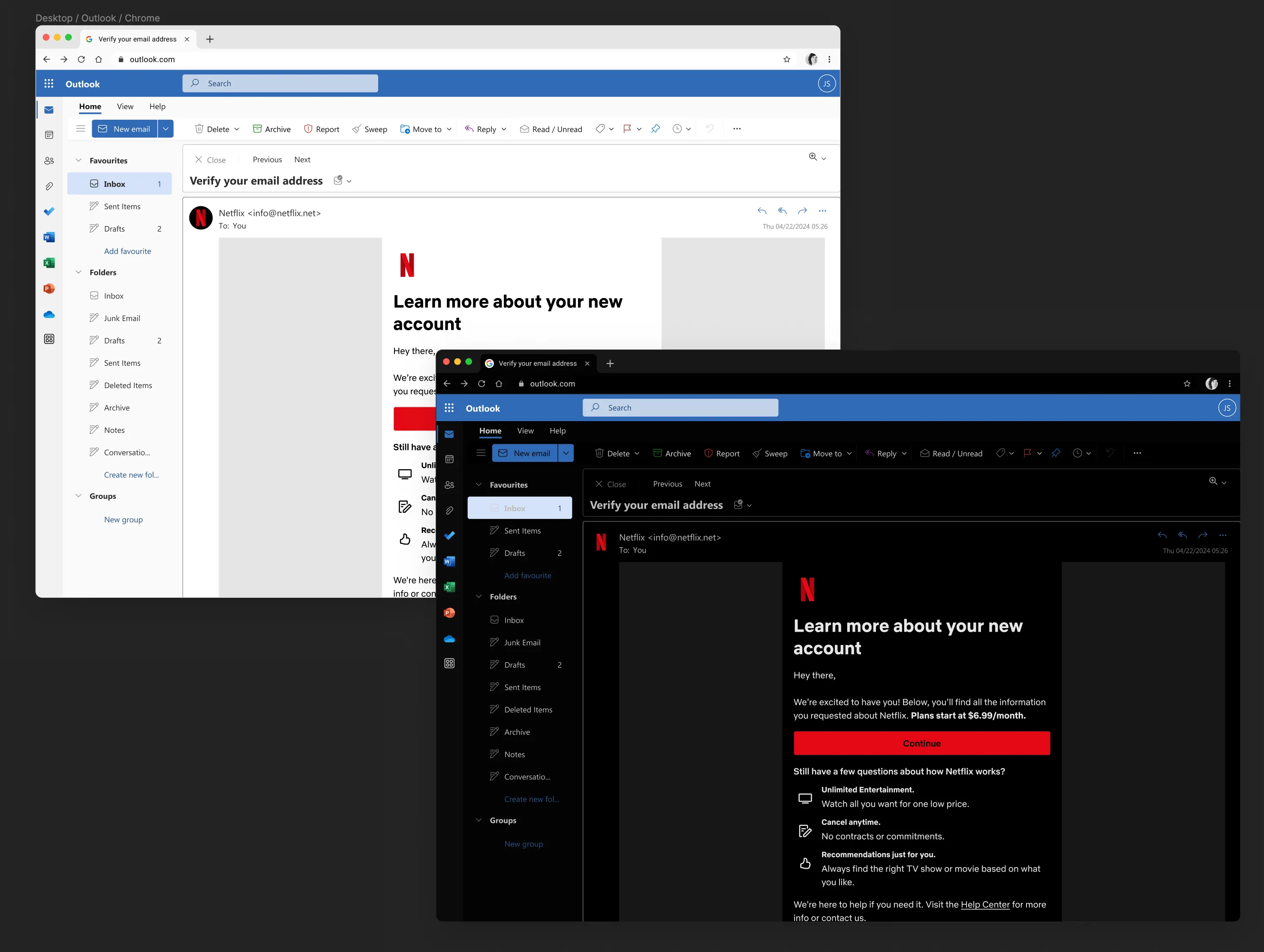Open OneDrive from the light window sidebar
The width and height of the screenshot is (1264, 952).
coord(49,314)
